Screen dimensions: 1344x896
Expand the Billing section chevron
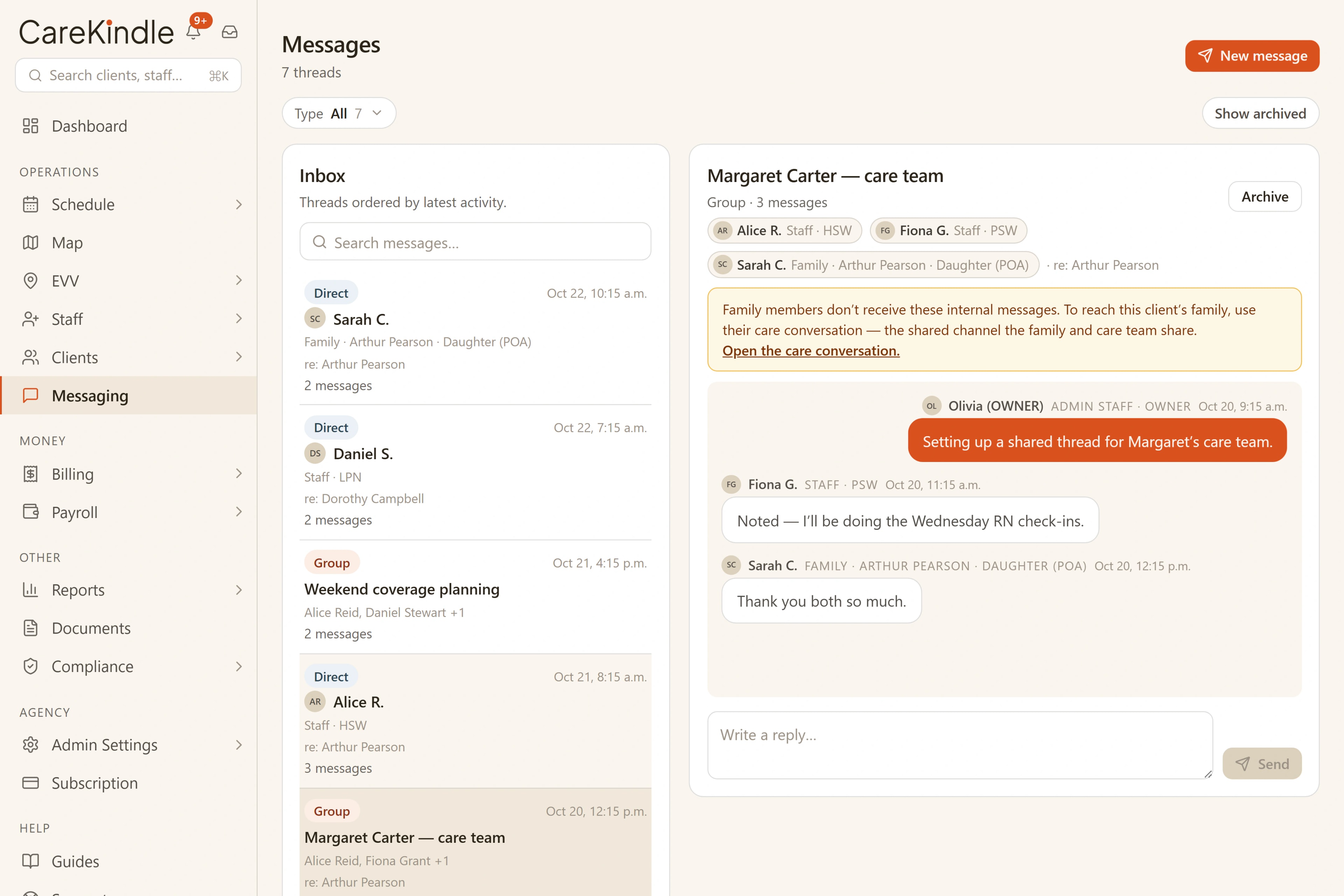(239, 473)
